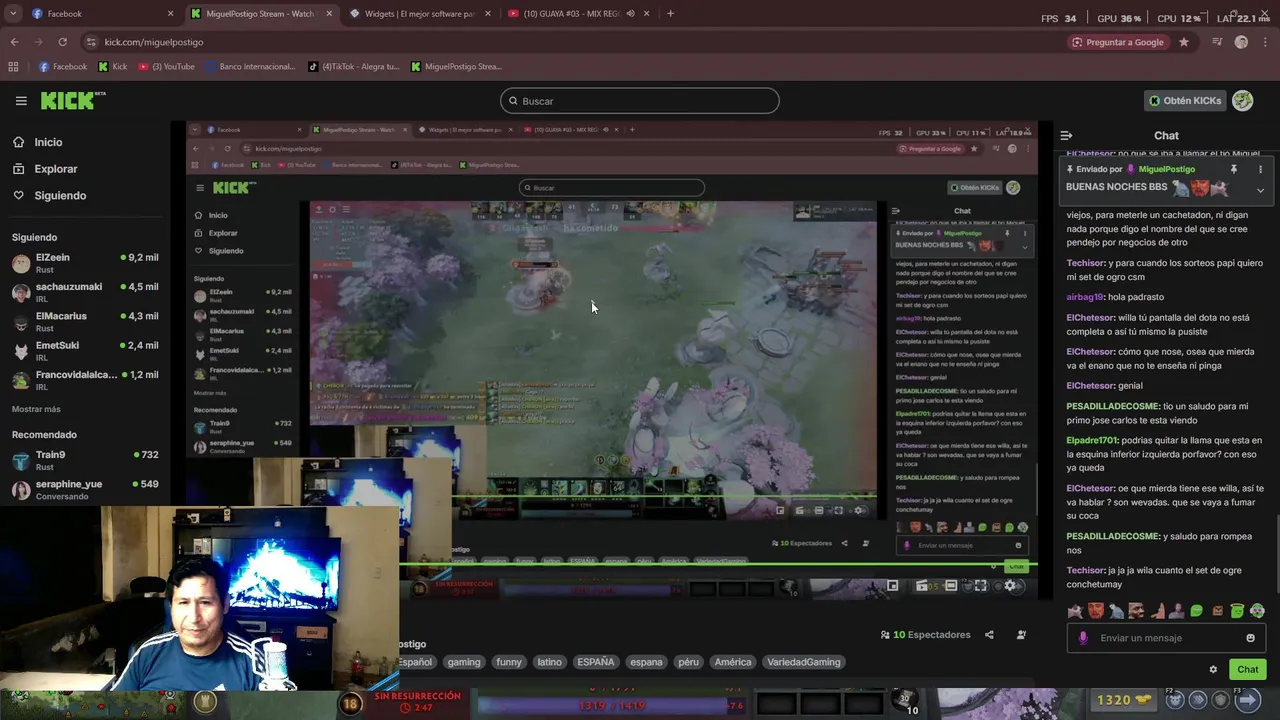Open the tab search dropdown
Screen dimensions: 1280x720
[13, 14]
